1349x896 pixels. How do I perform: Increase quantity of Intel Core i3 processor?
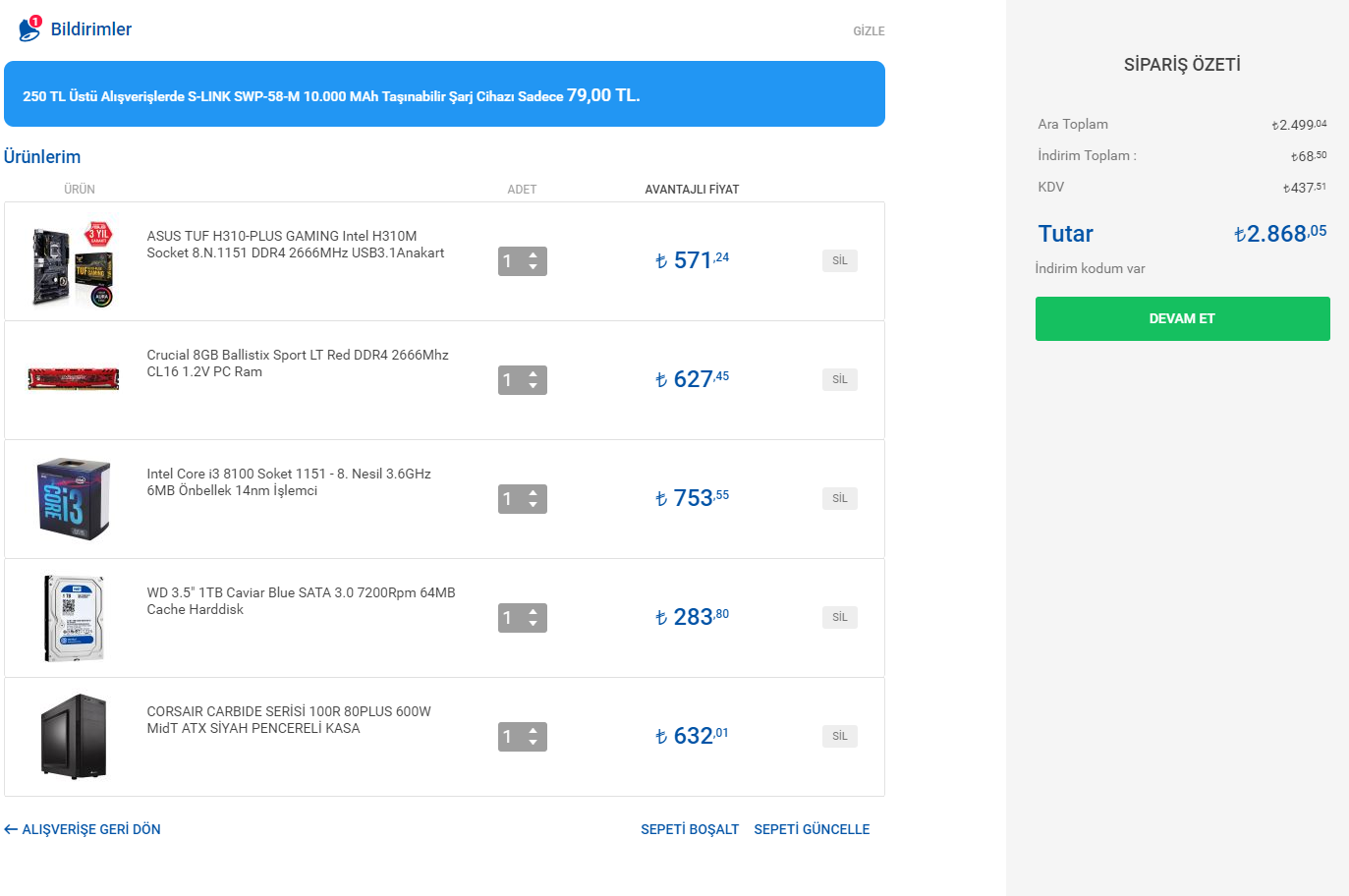click(x=534, y=493)
